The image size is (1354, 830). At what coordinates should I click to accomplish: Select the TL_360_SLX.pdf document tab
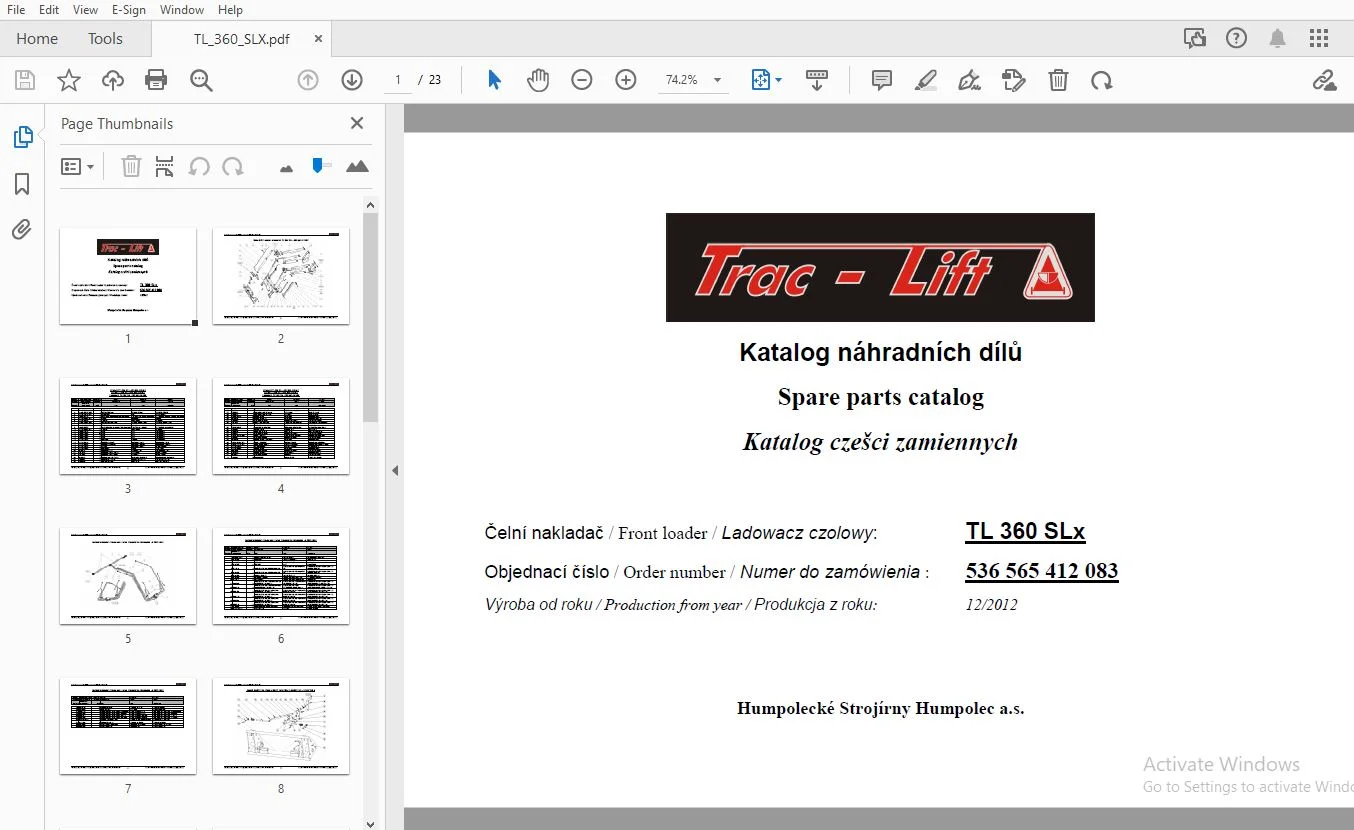coord(242,39)
